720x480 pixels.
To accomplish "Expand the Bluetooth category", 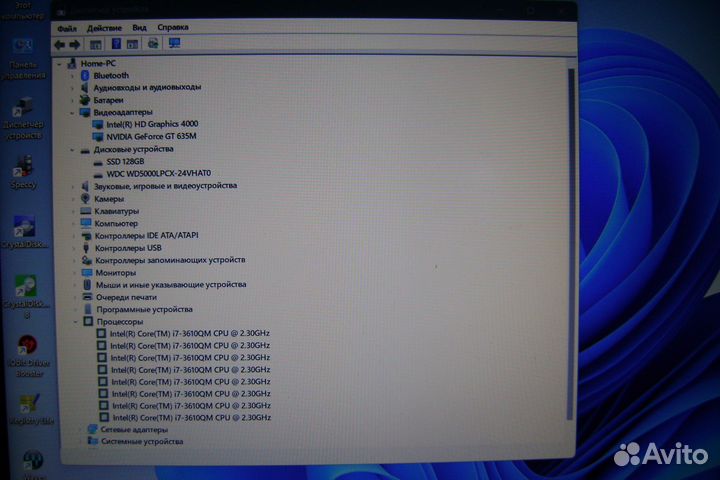I will point(72,76).
